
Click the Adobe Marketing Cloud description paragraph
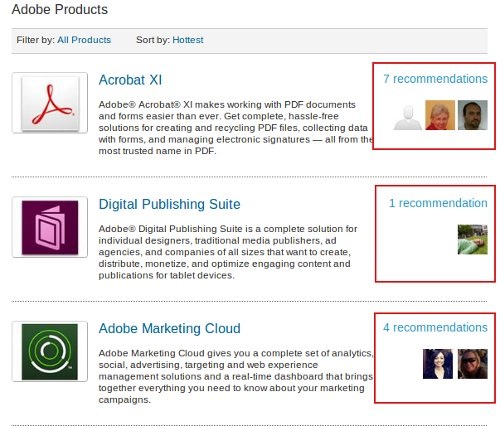(x=236, y=376)
